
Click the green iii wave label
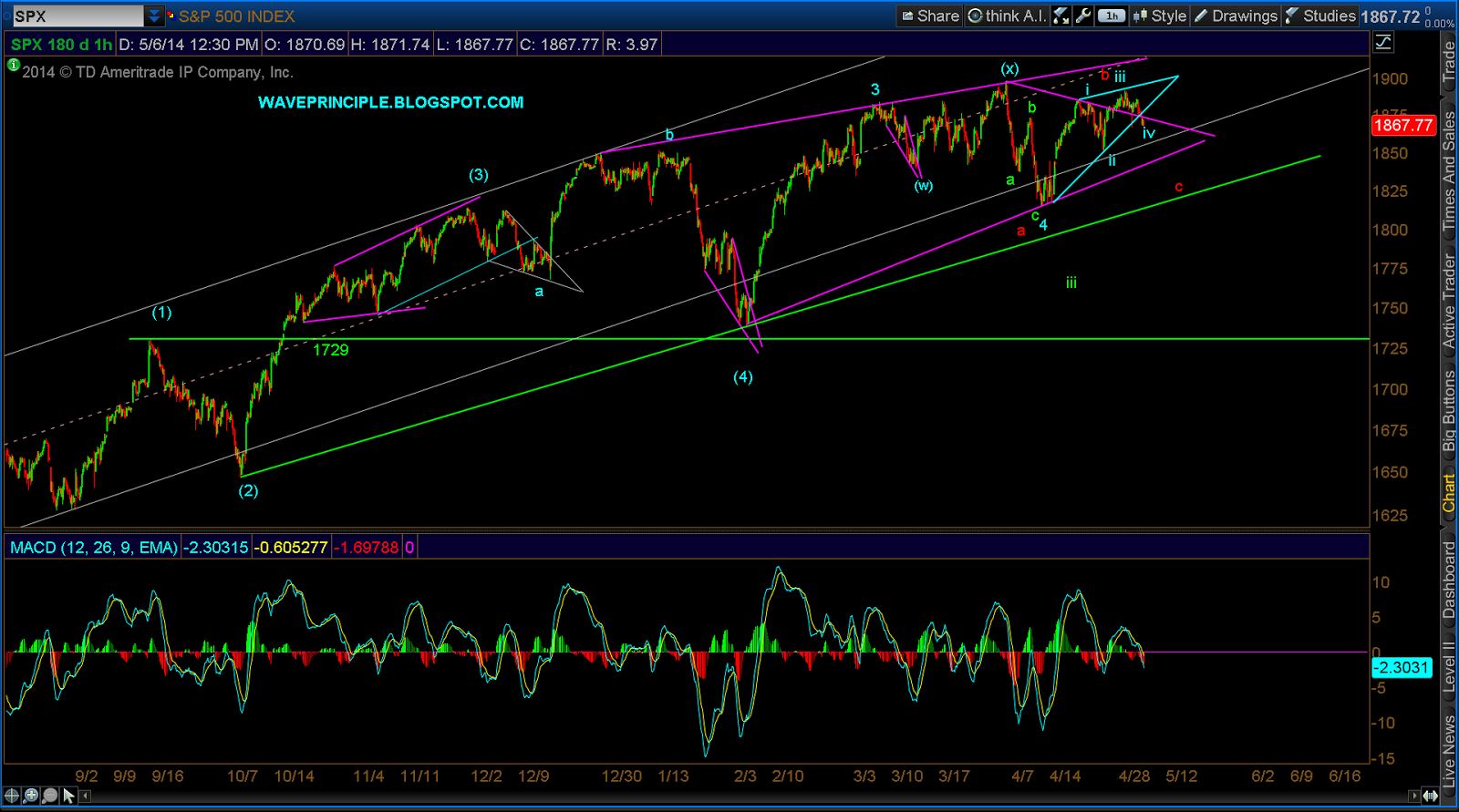pos(1071,283)
